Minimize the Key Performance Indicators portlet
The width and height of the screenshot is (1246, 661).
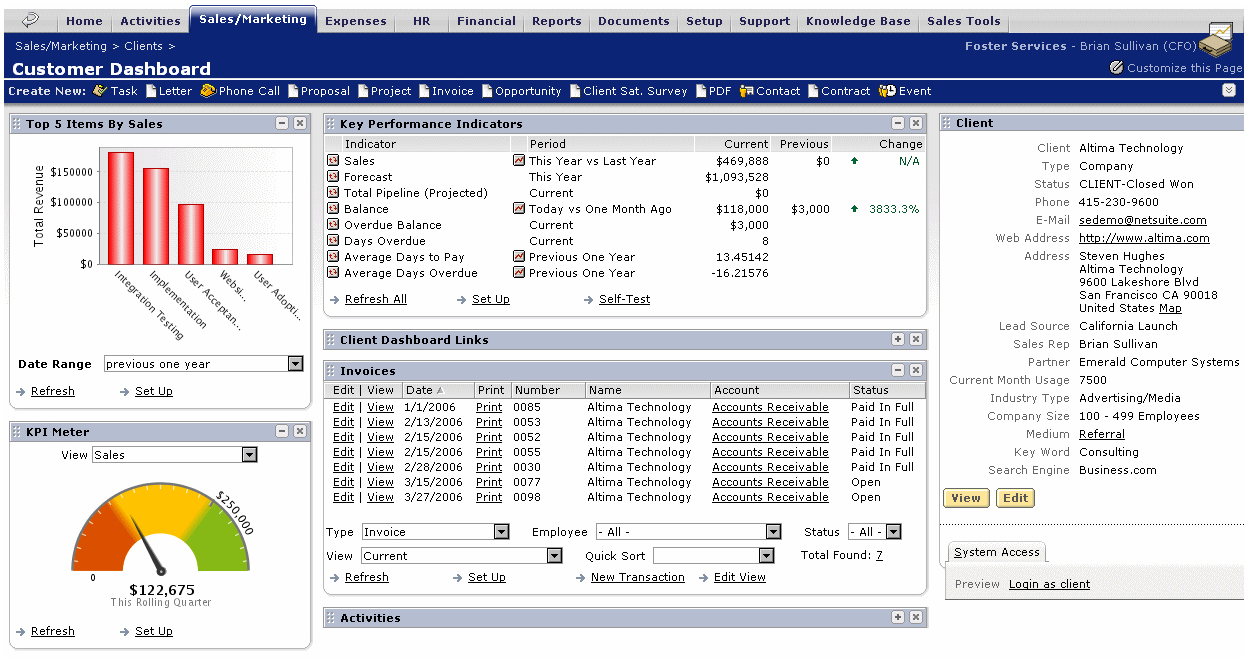898,123
